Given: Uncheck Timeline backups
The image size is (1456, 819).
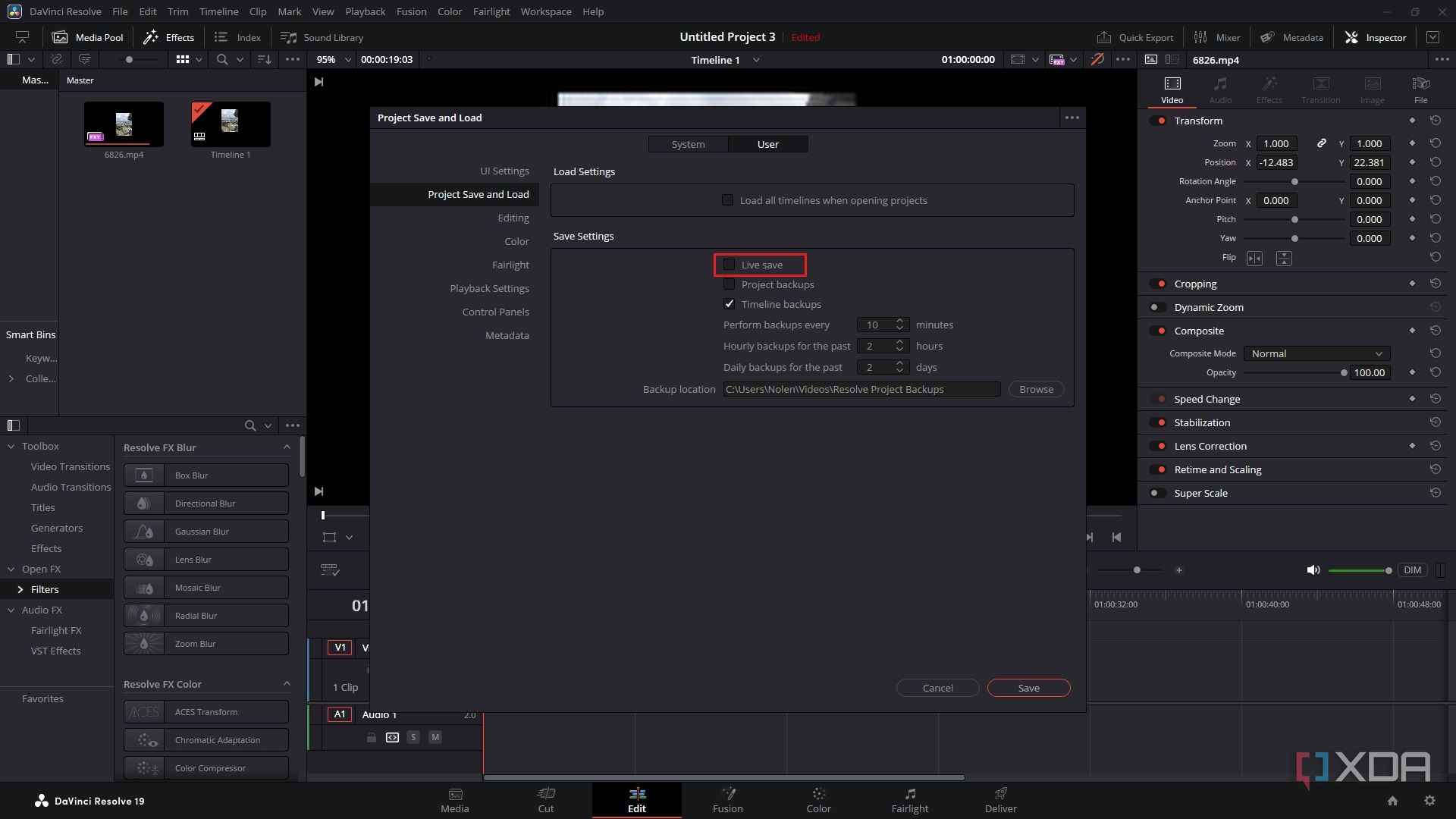Looking at the screenshot, I should [729, 303].
